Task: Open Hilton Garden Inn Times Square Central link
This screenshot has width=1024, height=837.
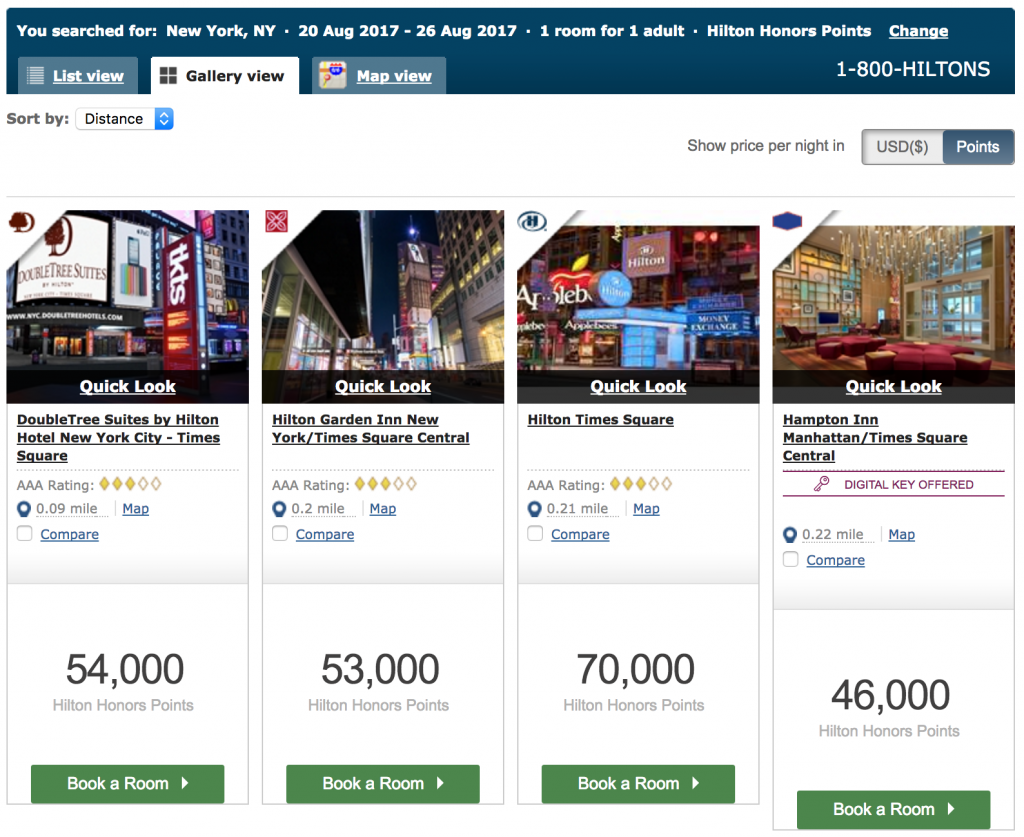Action: (x=370, y=428)
